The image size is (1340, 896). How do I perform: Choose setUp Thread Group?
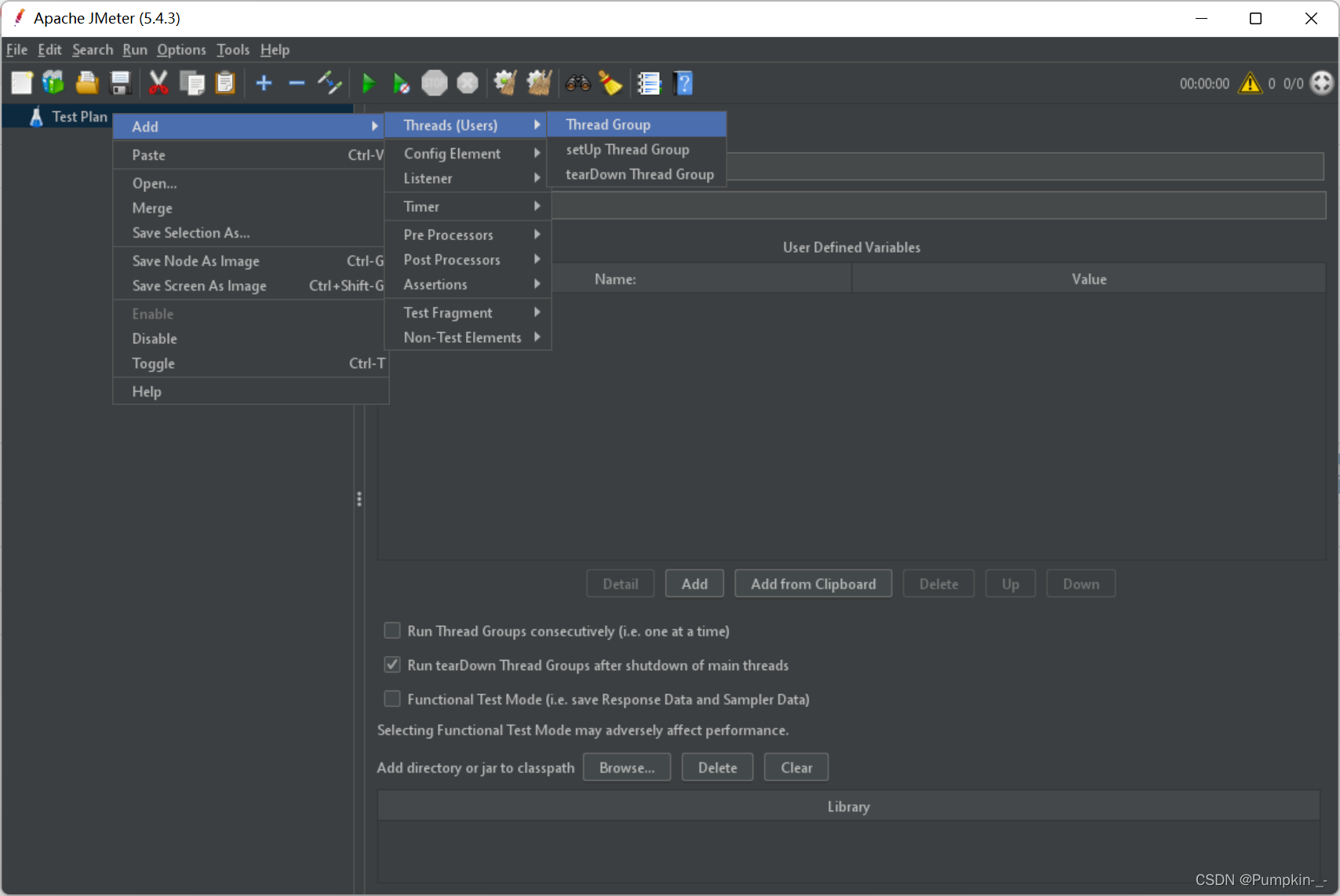[636, 149]
